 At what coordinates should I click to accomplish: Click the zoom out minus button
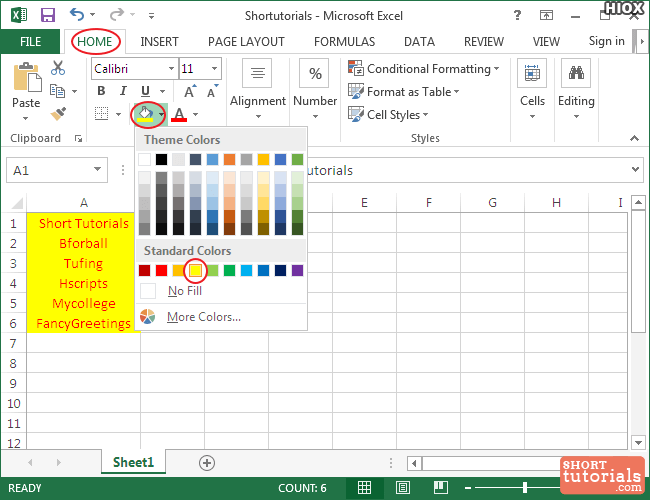click(468, 488)
